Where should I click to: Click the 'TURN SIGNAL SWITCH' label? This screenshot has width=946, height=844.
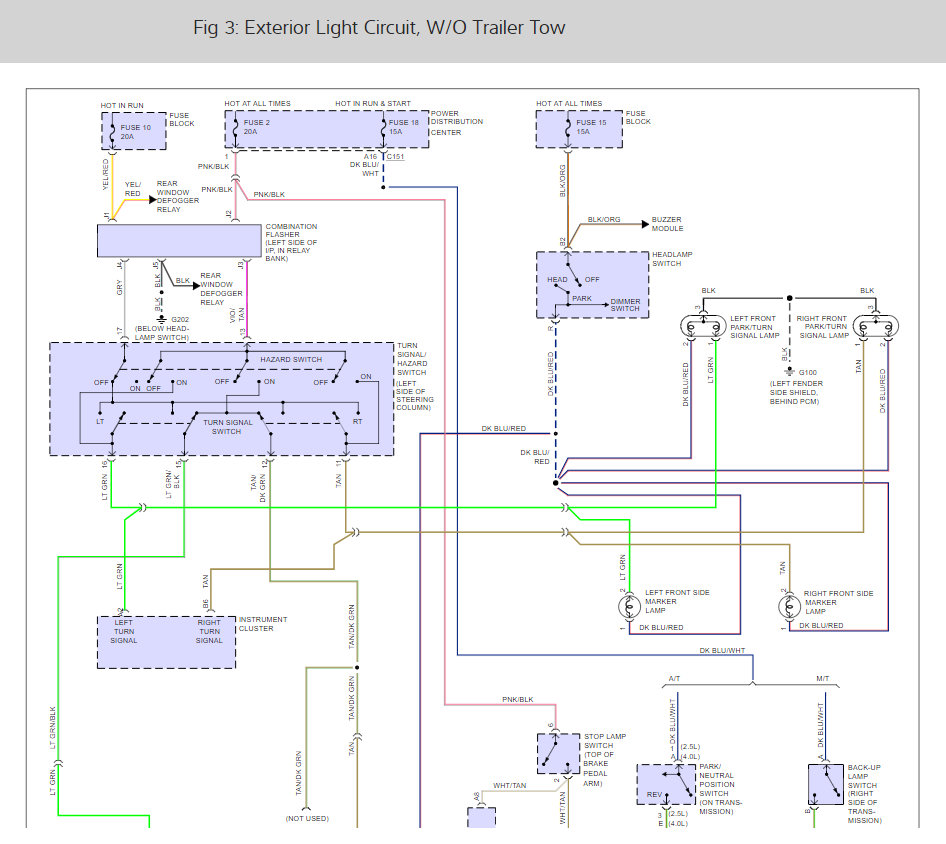227,427
